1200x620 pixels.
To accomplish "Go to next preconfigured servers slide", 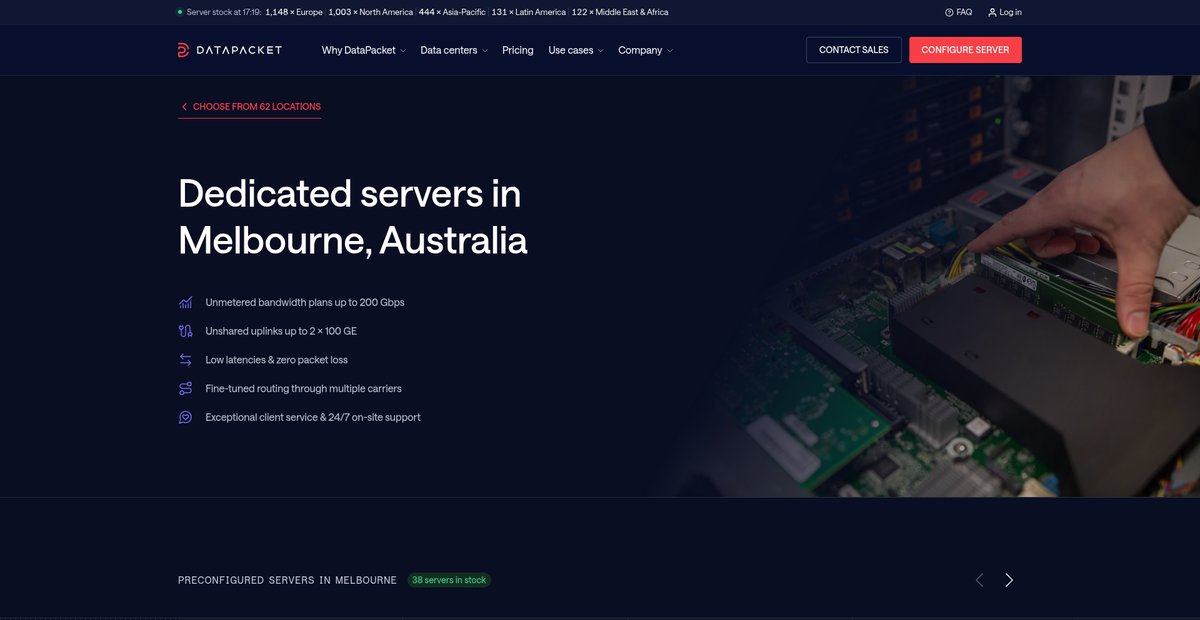I will [1009, 580].
